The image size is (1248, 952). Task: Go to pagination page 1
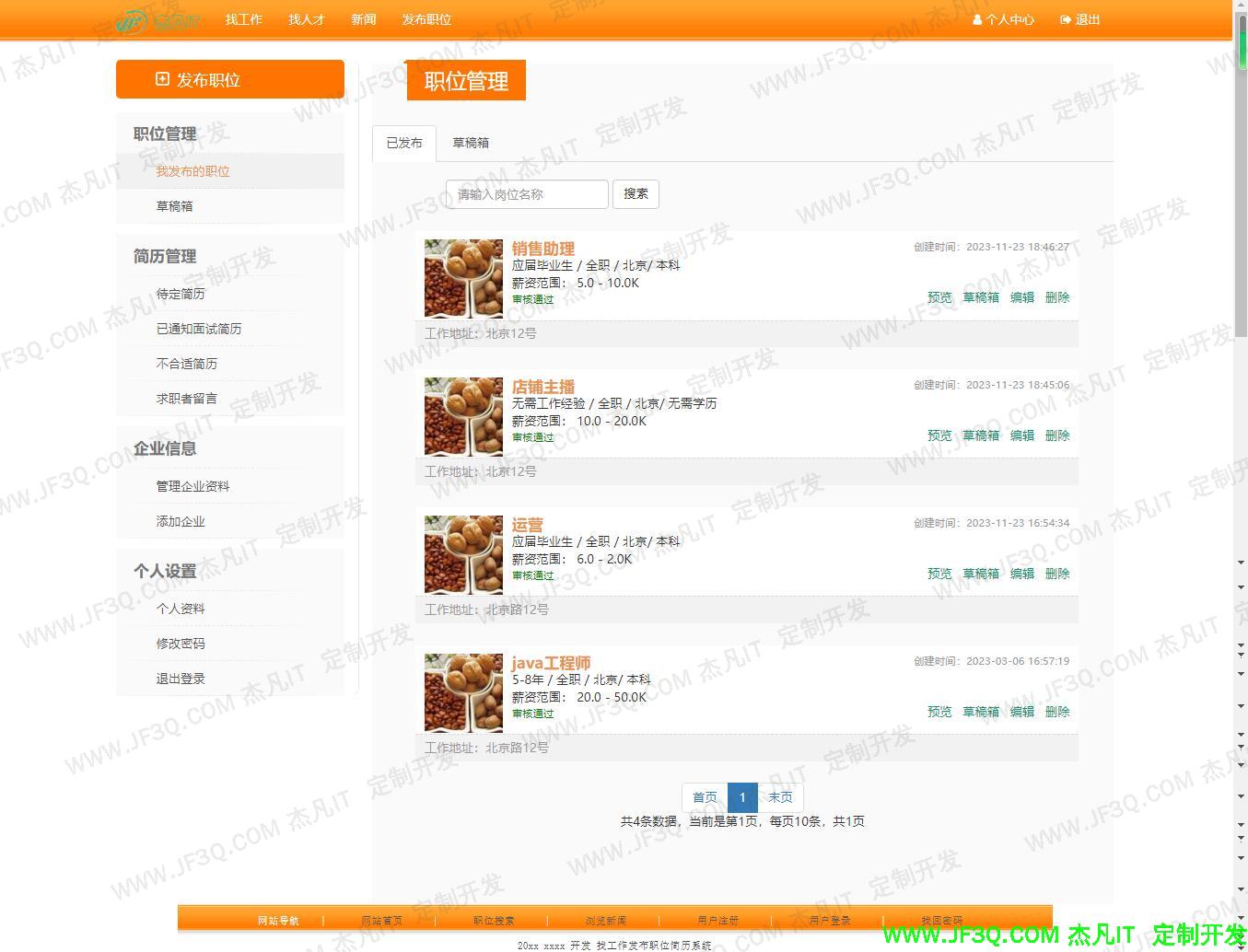coord(742,797)
